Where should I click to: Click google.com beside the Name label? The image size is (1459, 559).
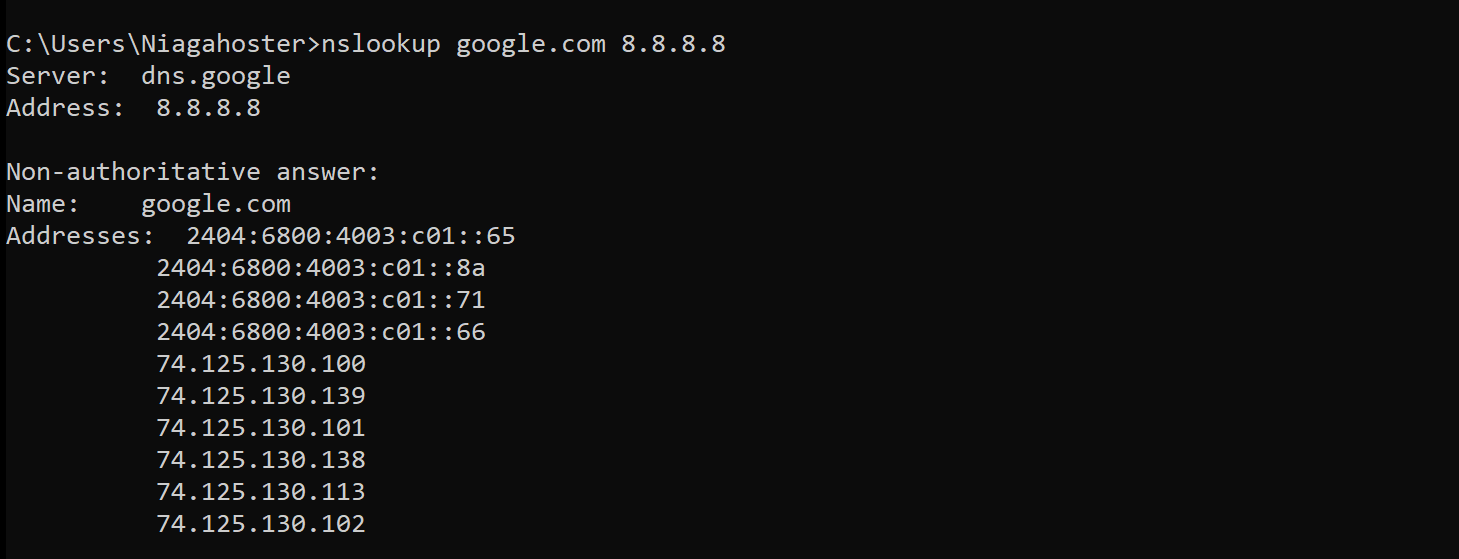click(215, 204)
